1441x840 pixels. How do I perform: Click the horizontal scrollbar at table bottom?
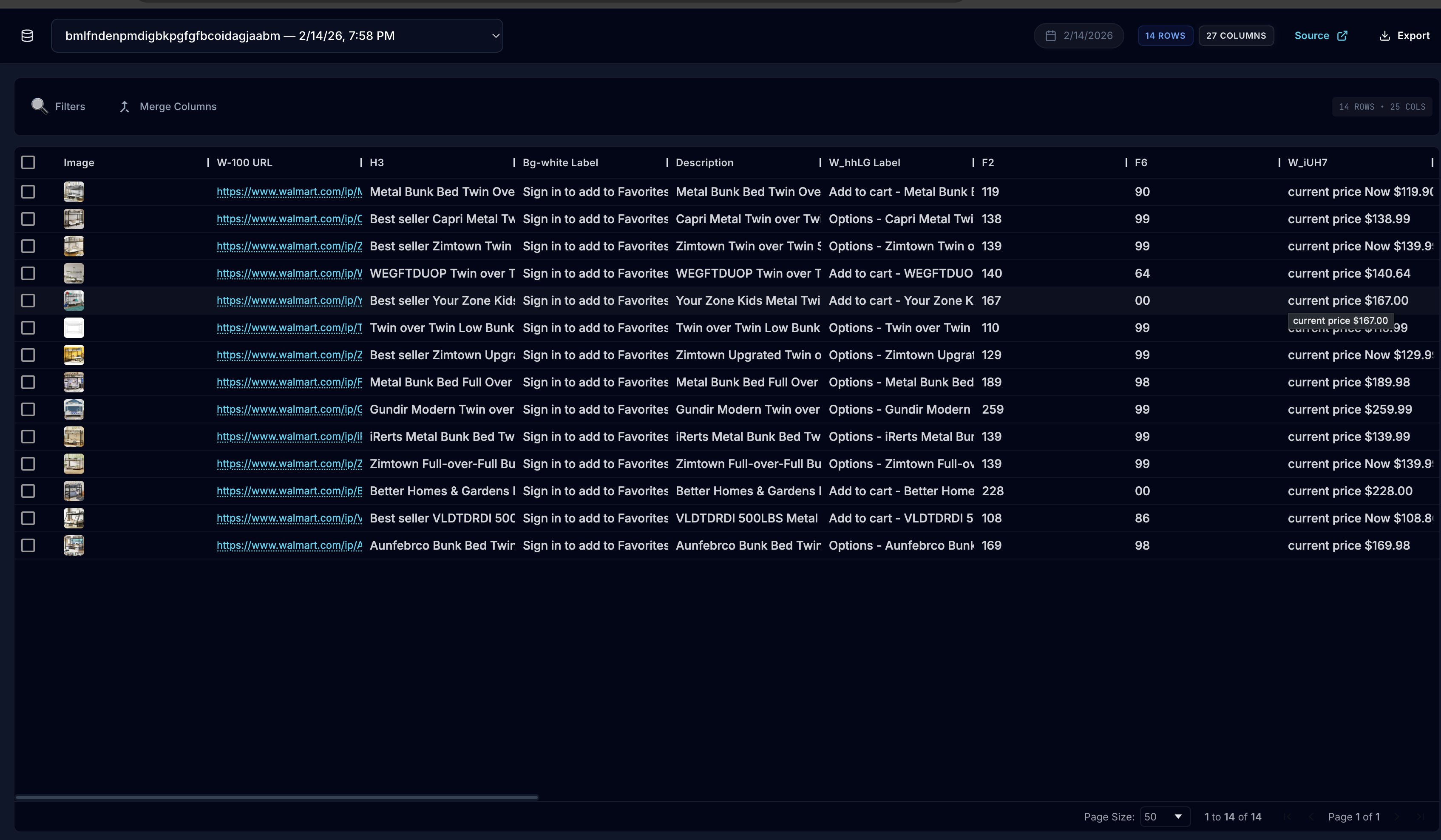(x=277, y=797)
